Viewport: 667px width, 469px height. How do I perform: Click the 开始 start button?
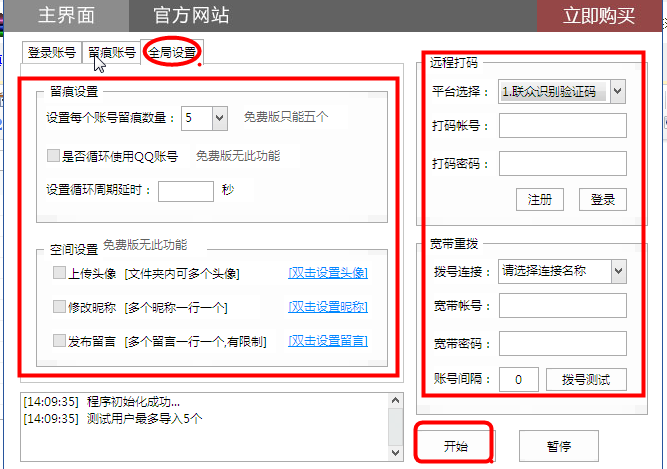456,446
